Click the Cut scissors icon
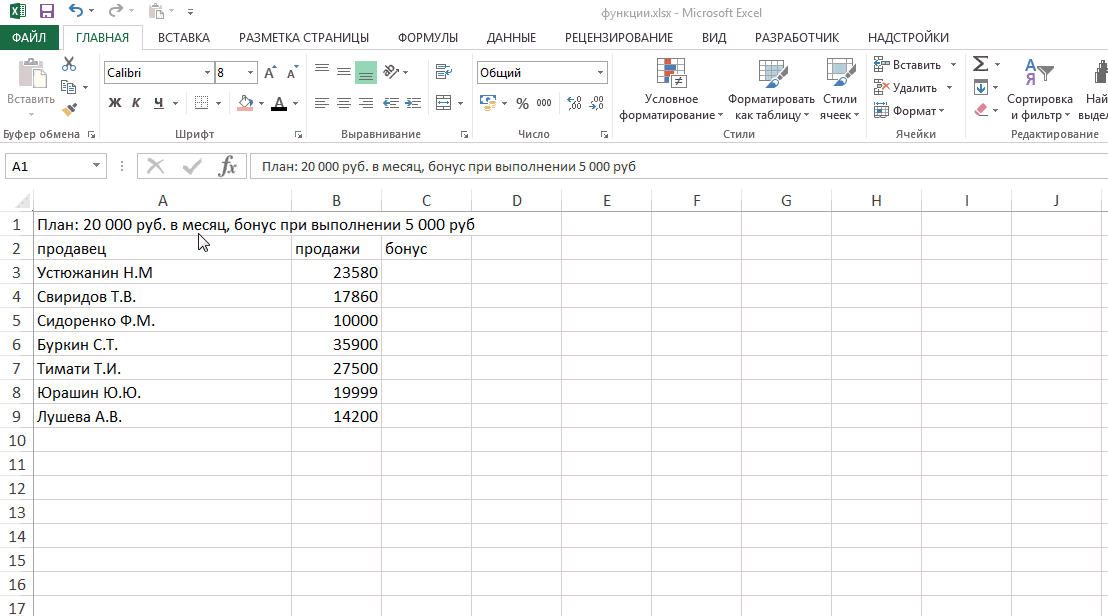The height and width of the screenshot is (616, 1108). [x=69, y=64]
